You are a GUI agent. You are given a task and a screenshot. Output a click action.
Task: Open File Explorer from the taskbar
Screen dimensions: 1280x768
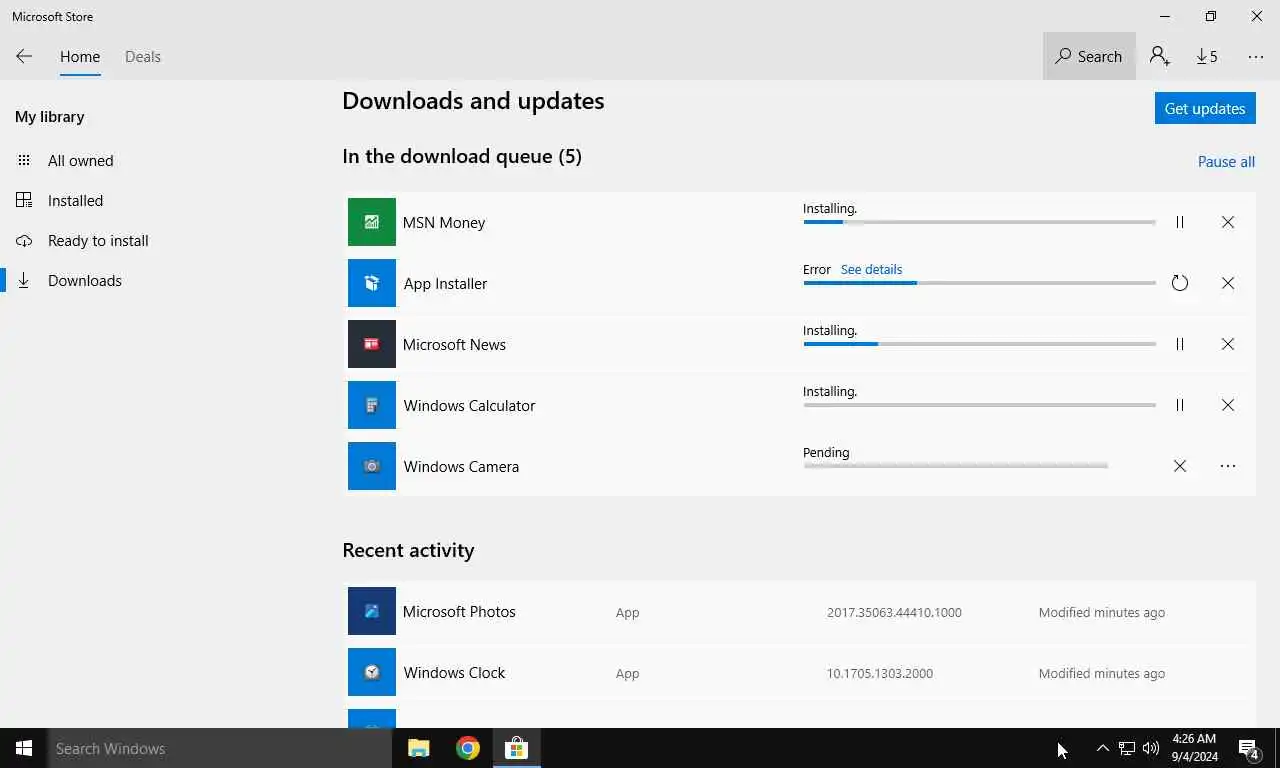[x=419, y=748]
